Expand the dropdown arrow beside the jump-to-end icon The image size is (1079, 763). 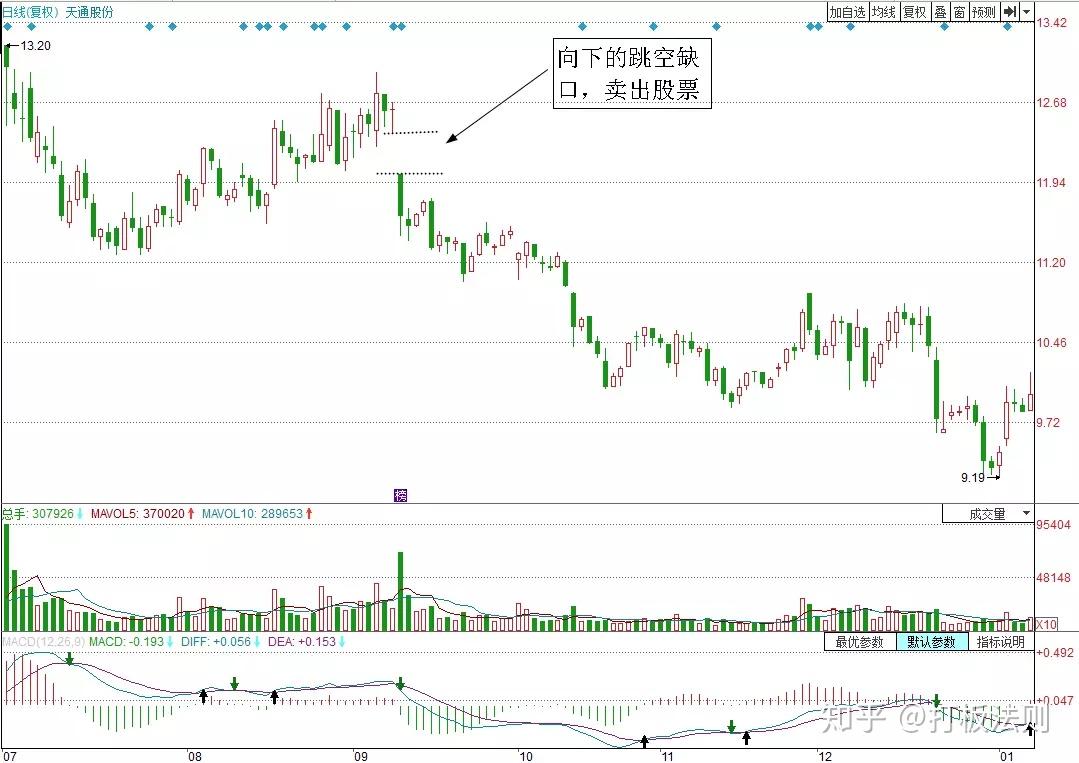click(x=1027, y=12)
